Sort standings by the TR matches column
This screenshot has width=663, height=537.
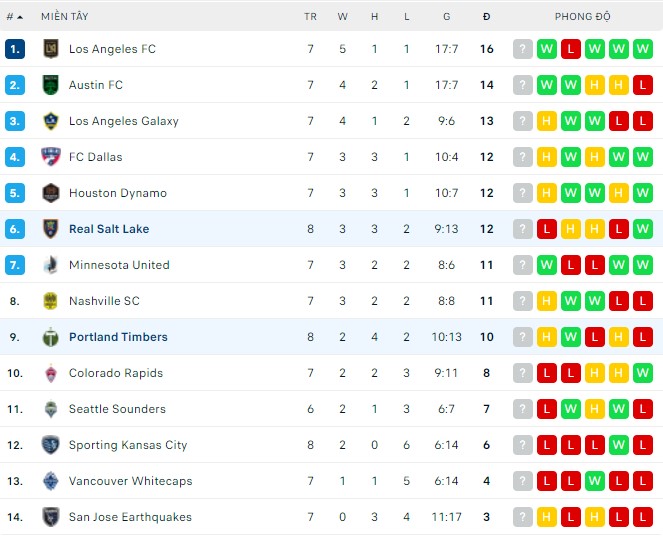310,17
